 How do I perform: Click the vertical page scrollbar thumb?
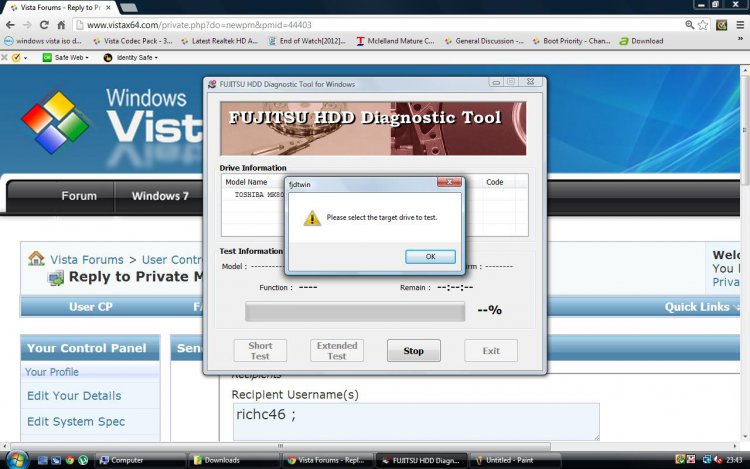(x=744, y=129)
